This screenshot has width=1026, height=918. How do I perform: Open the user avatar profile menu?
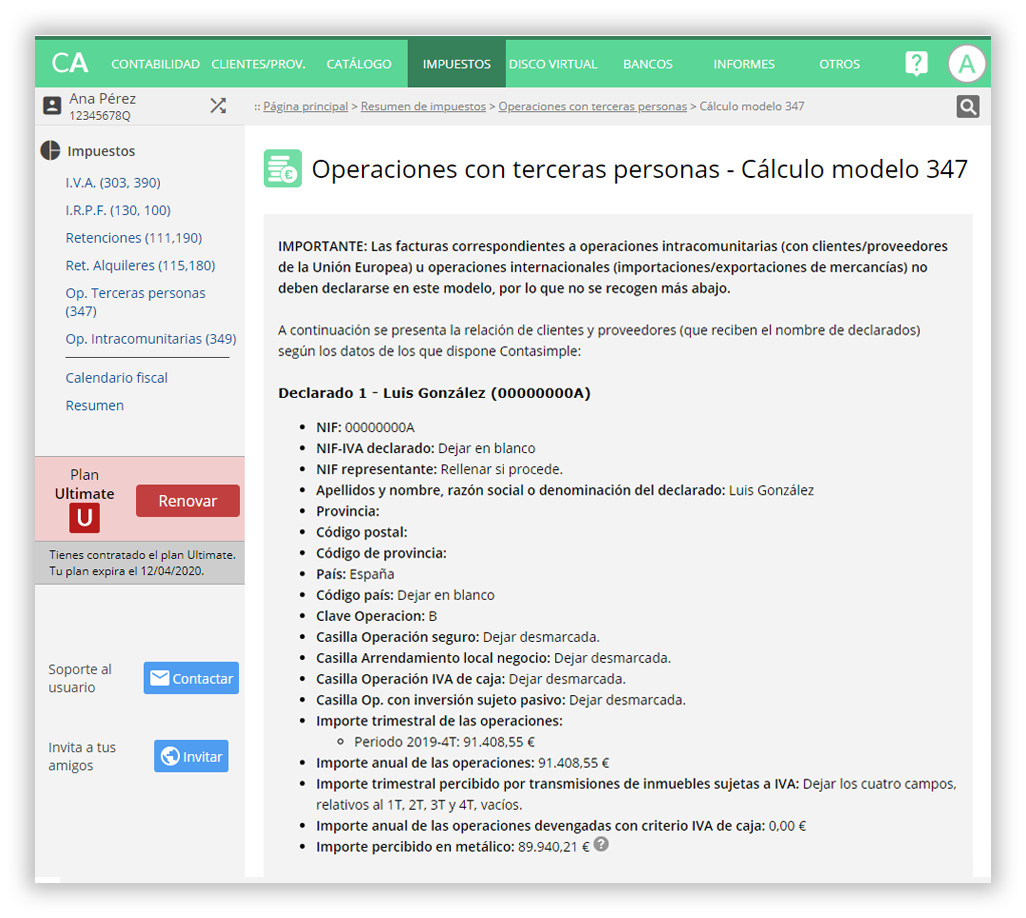(x=966, y=64)
